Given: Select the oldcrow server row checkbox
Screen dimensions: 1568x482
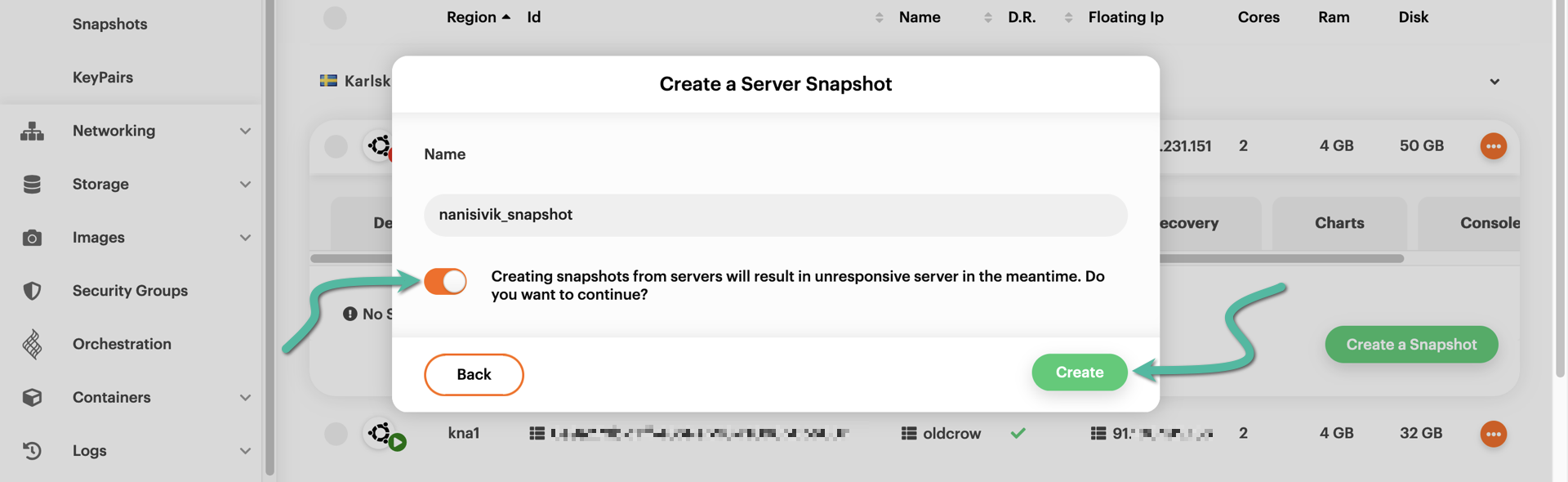Looking at the screenshot, I should (x=336, y=434).
